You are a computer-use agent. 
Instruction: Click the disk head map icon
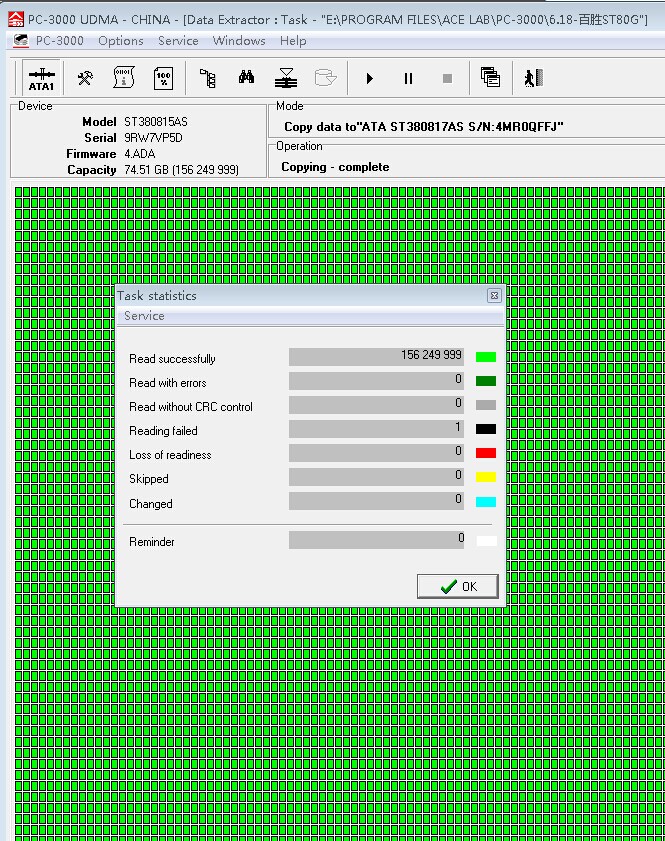click(x=286, y=78)
